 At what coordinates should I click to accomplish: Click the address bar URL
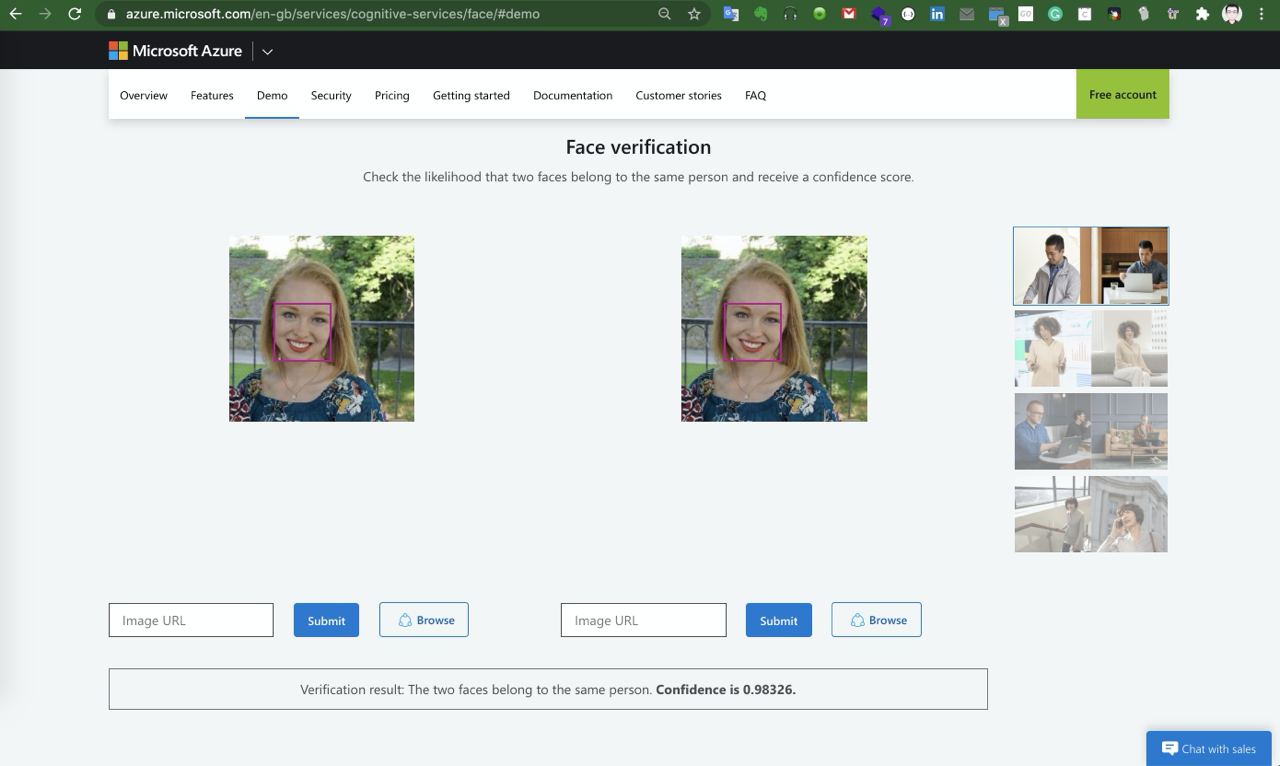[x=333, y=14]
